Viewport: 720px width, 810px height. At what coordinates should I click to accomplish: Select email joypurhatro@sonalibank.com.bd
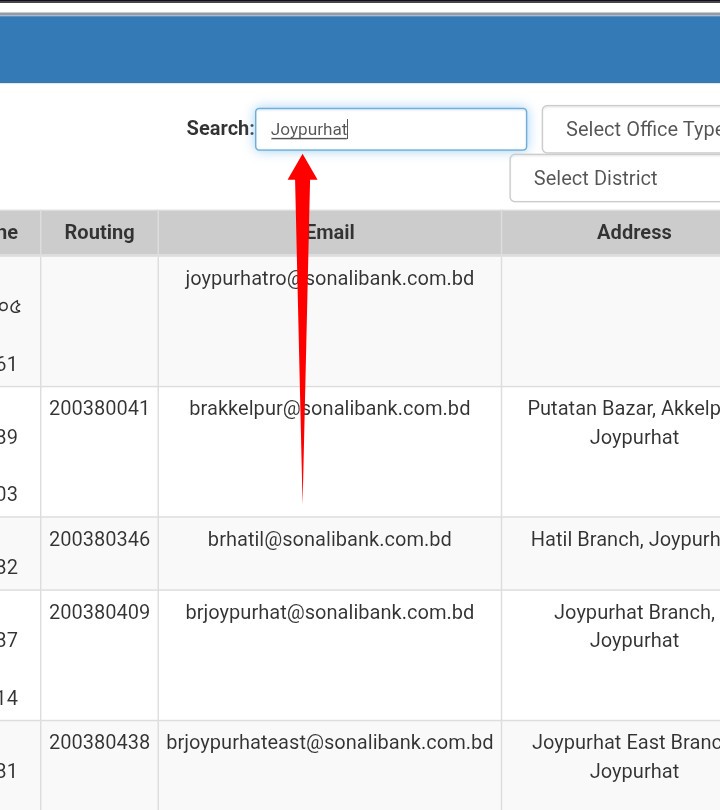(x=330, y=278)
